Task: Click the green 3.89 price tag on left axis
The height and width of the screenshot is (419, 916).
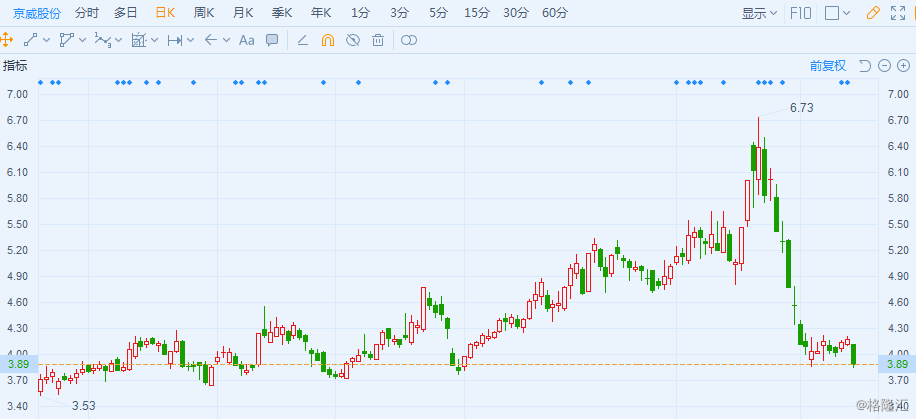Action: click(19, 365)
